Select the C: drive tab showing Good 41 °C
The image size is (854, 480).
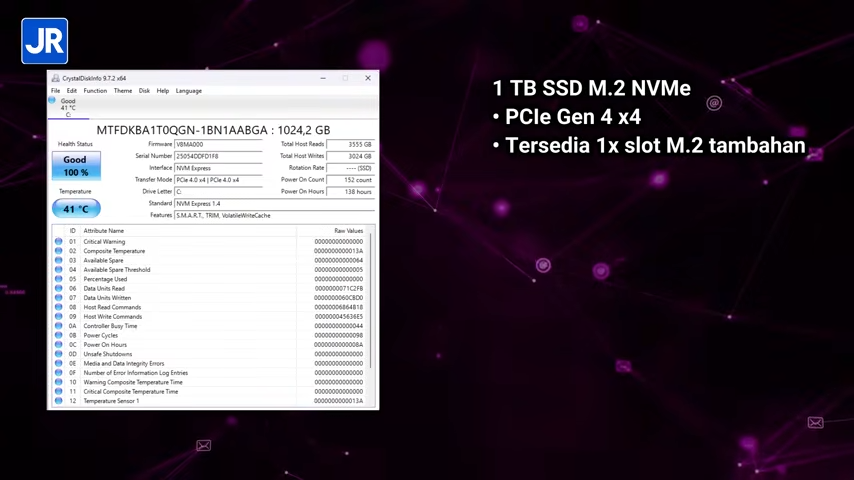(x=68, y=108)
